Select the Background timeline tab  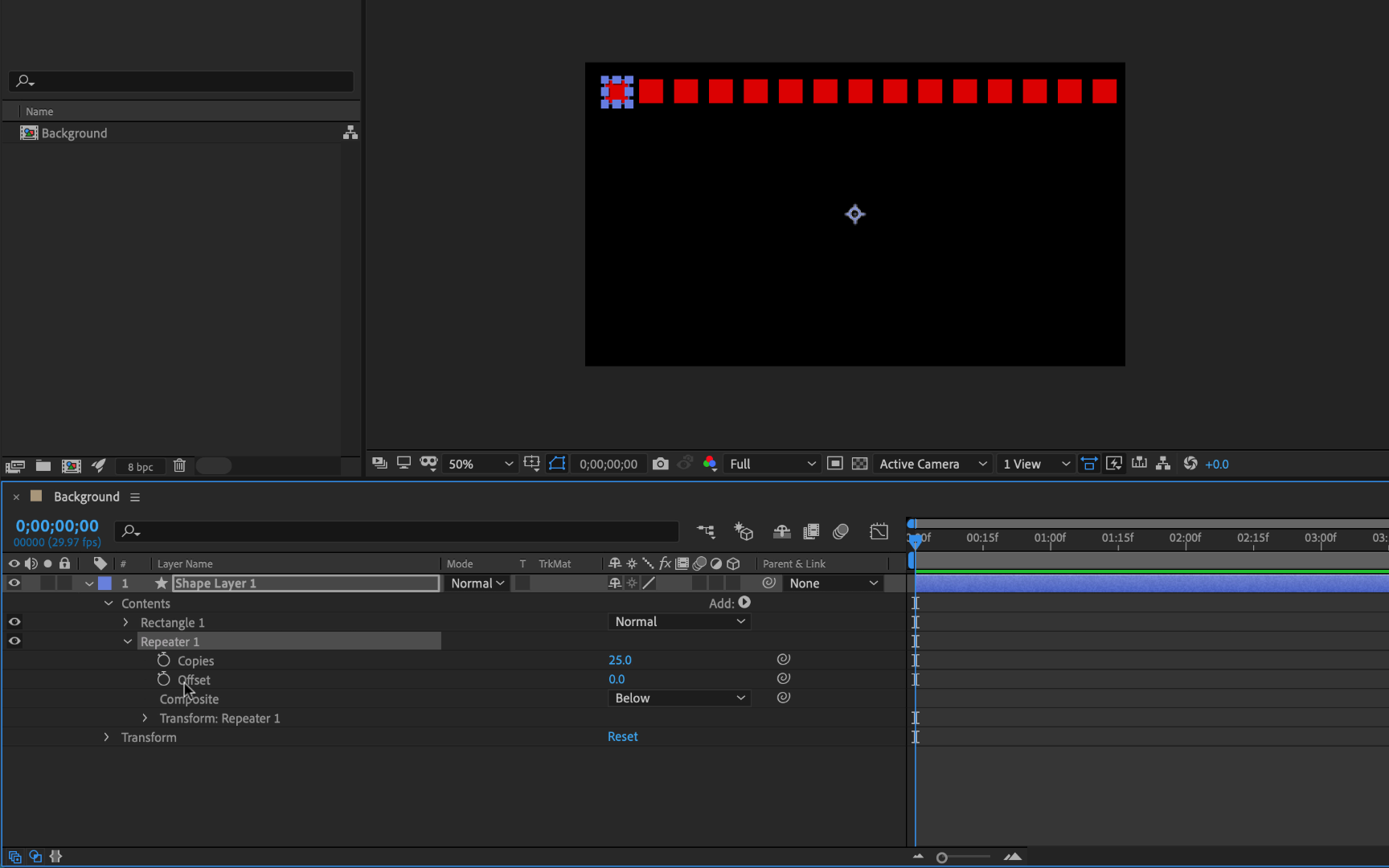coord(86,497)
